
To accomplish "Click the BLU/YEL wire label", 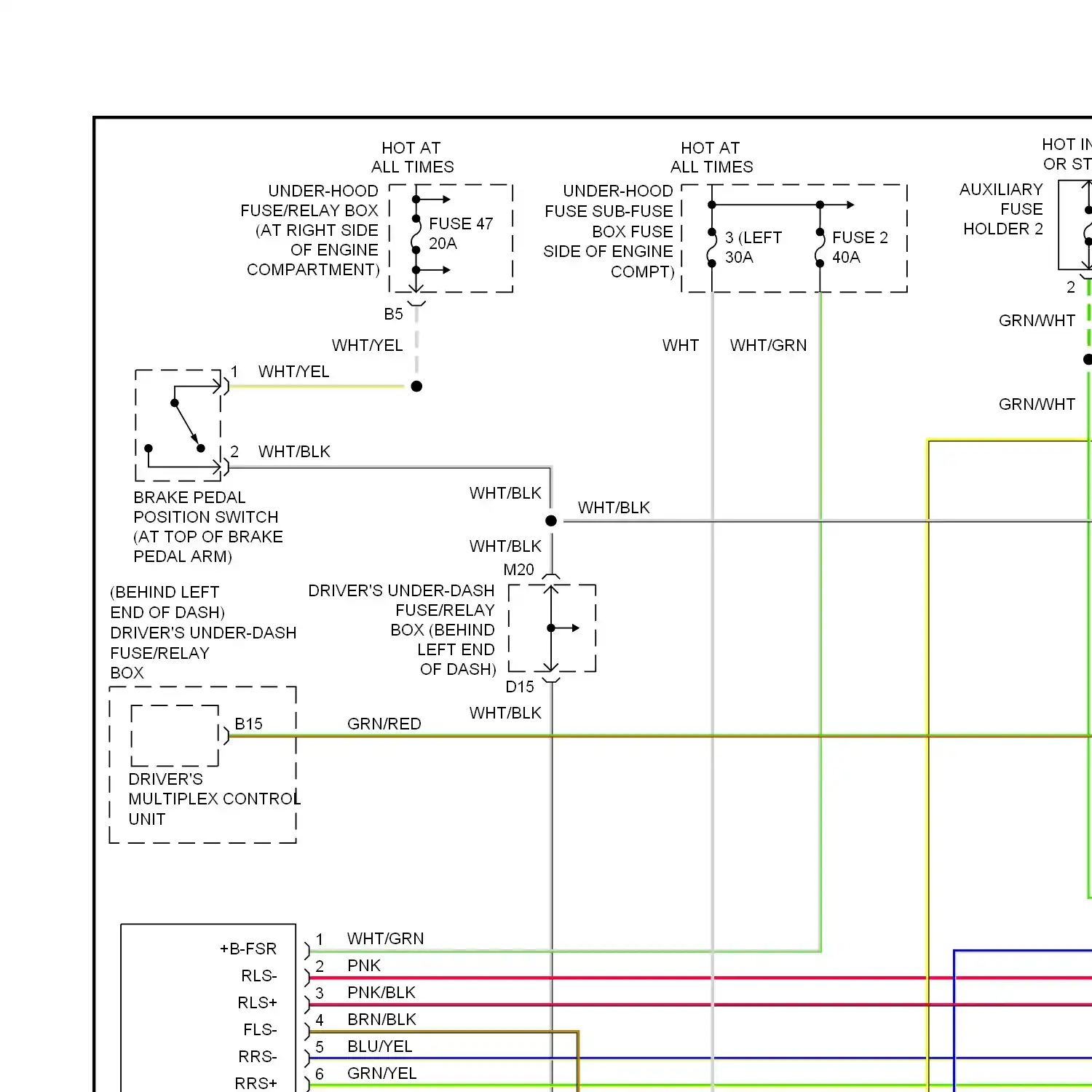I will point(380,1046).
